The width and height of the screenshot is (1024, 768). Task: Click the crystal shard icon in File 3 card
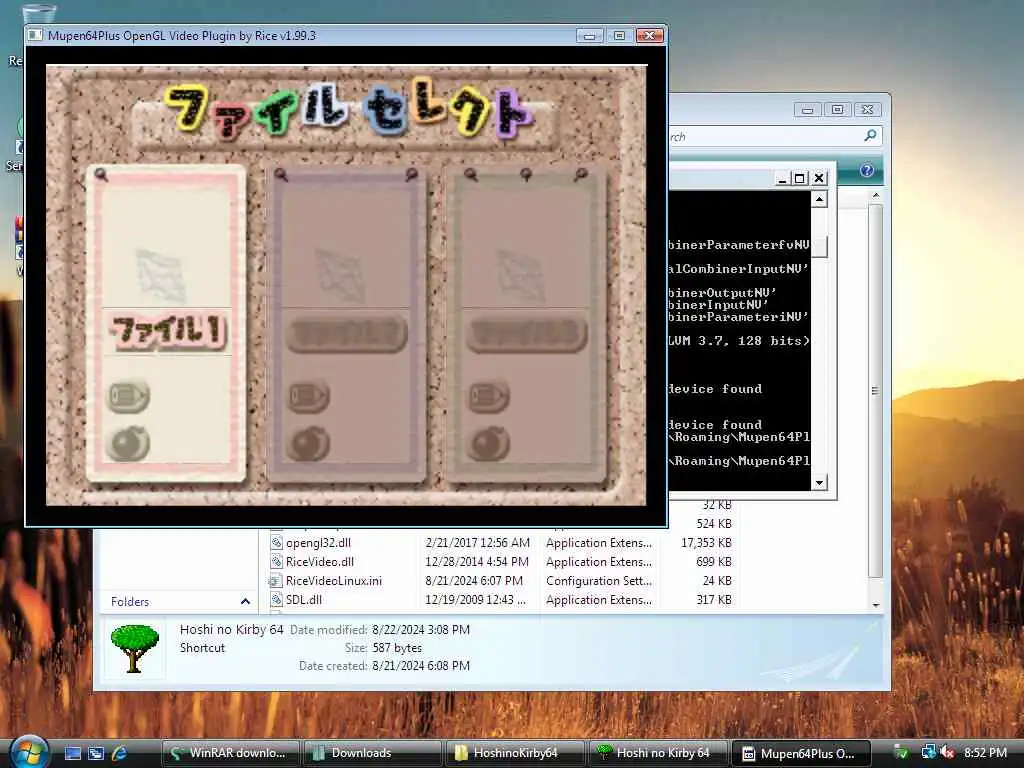[x=520, y=274]
